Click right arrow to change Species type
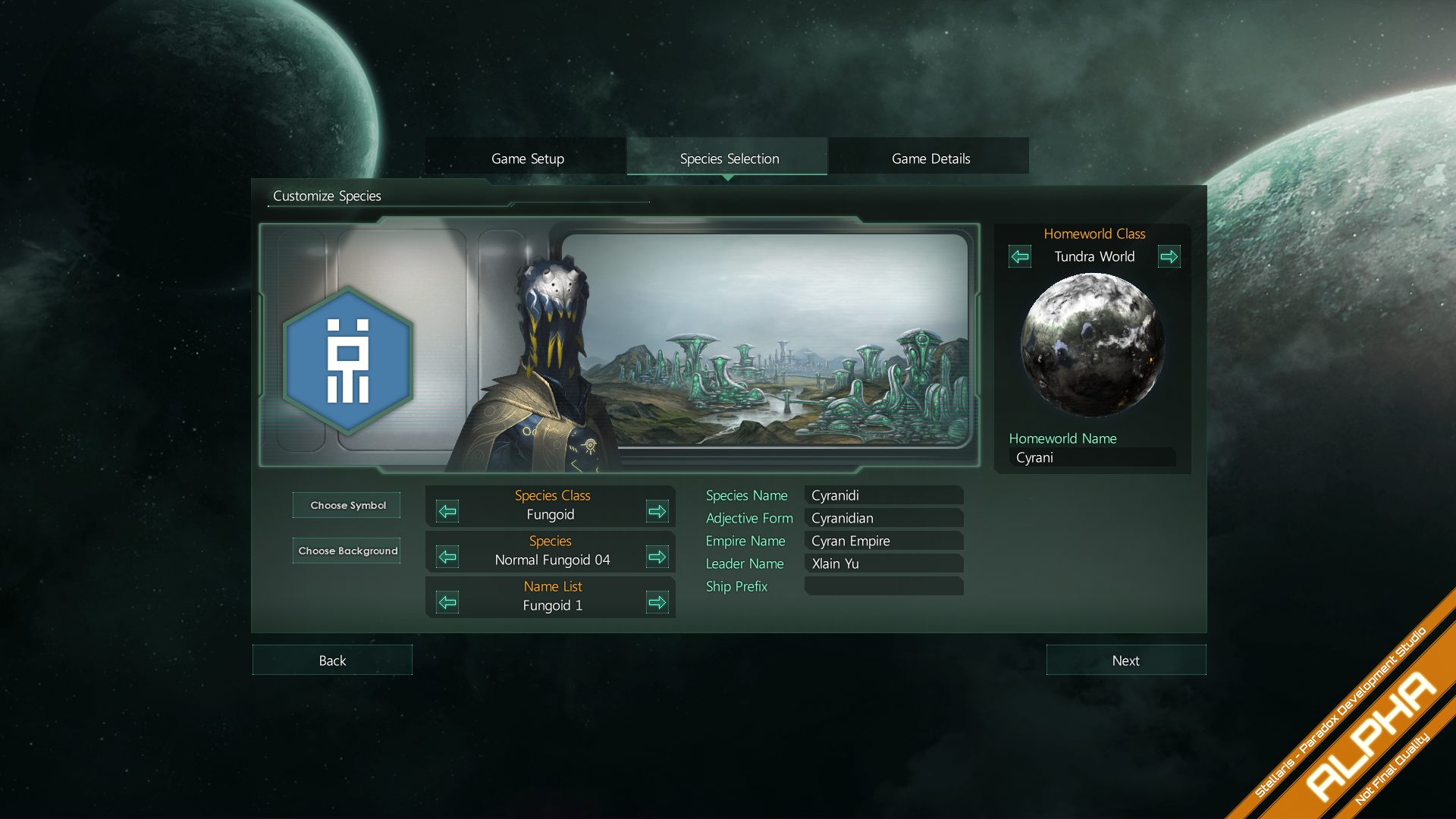This screenshot has width=1456, height=819. (x=658, y=557)
